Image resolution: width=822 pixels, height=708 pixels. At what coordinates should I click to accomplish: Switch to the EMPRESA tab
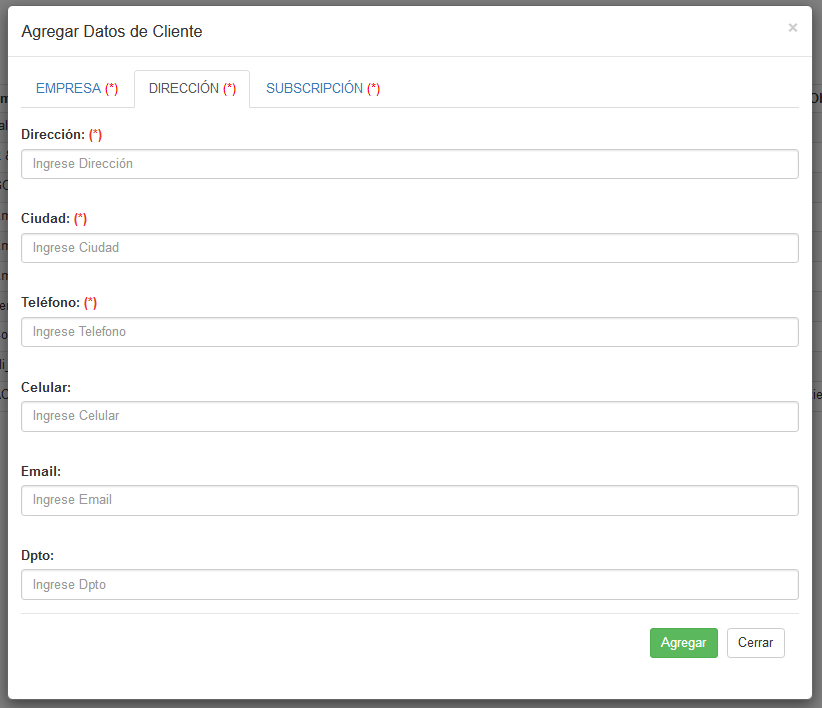click(x=77, y=89)
